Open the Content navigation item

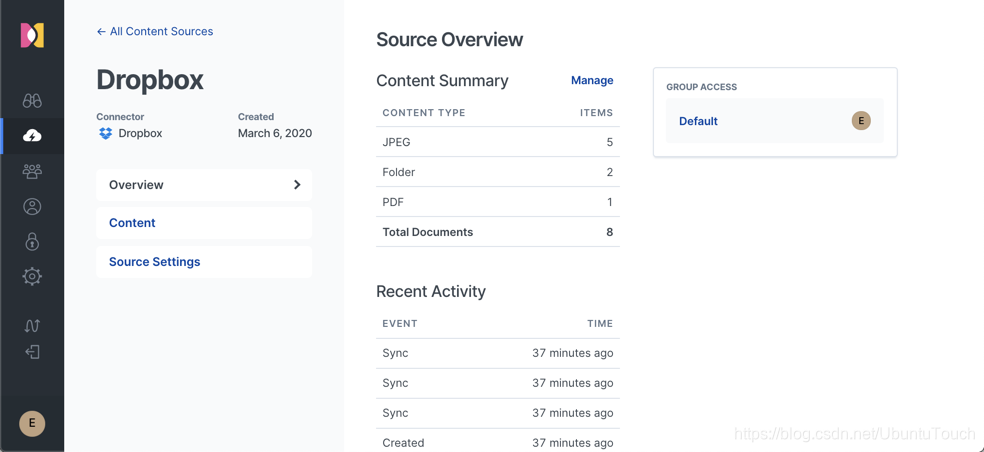pos(204,223)
